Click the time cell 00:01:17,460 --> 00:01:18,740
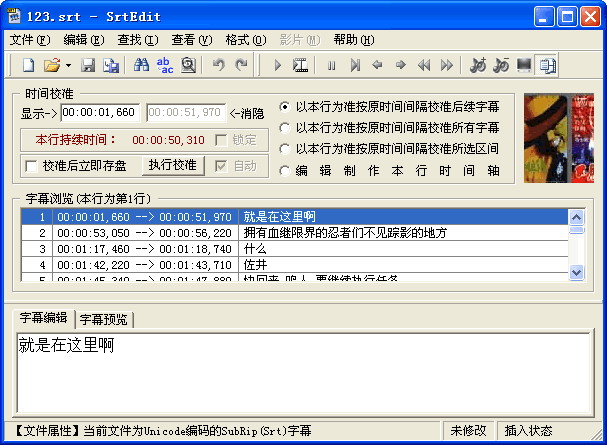 144,249
